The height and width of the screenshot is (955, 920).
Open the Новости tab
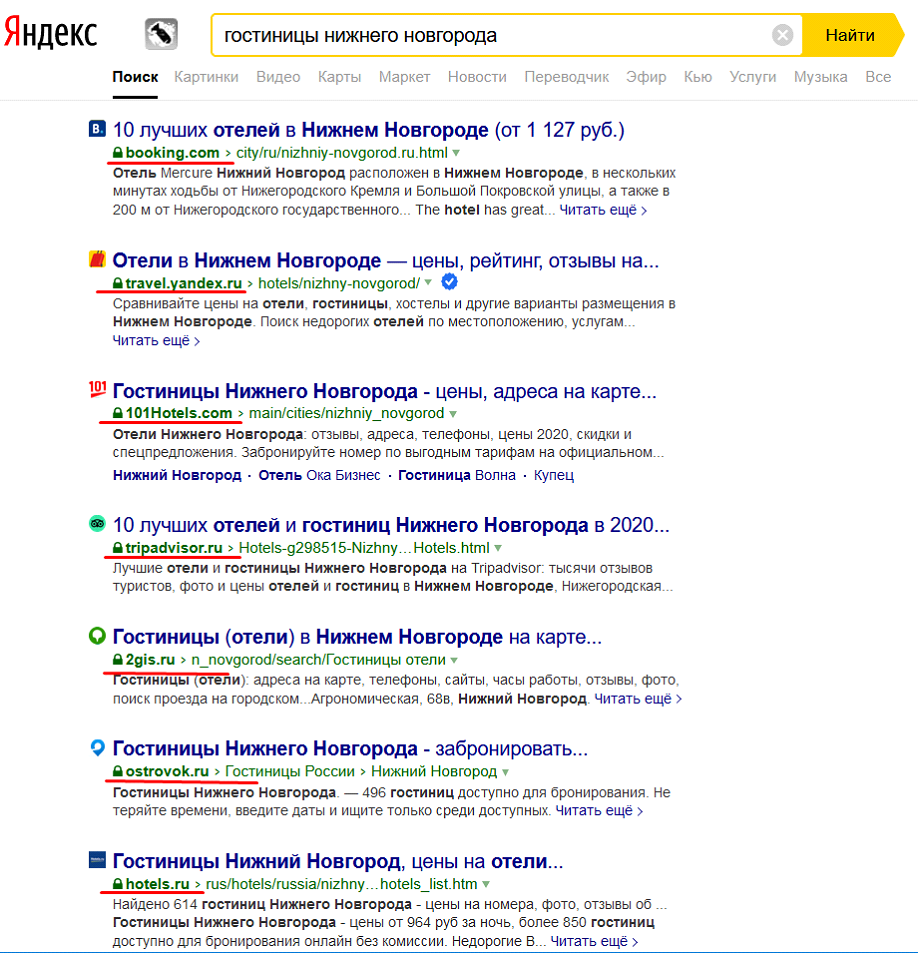477,77
